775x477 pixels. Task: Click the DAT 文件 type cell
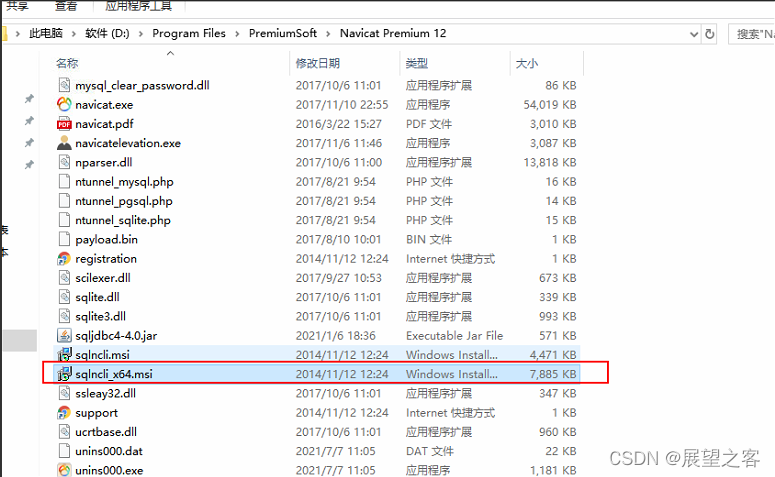pos(430,451)
